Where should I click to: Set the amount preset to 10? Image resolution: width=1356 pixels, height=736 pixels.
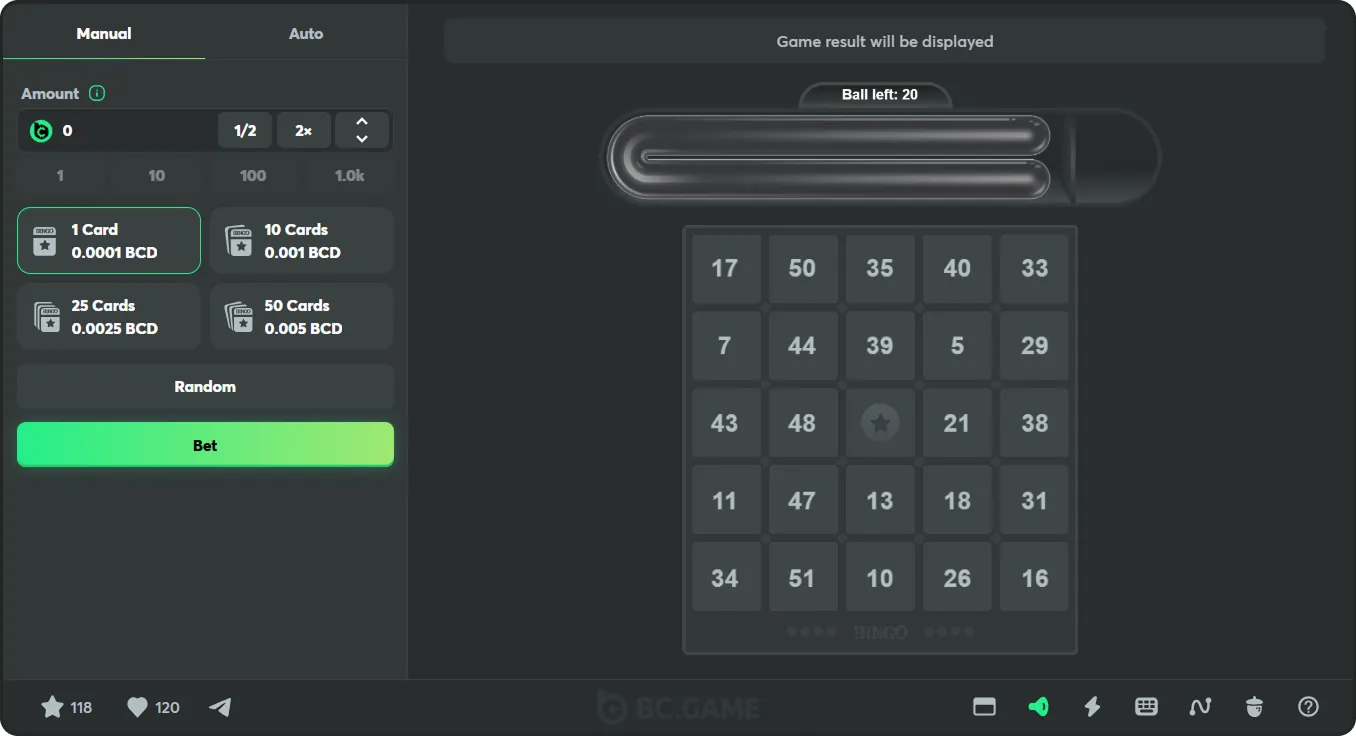(x=157, y=175)
